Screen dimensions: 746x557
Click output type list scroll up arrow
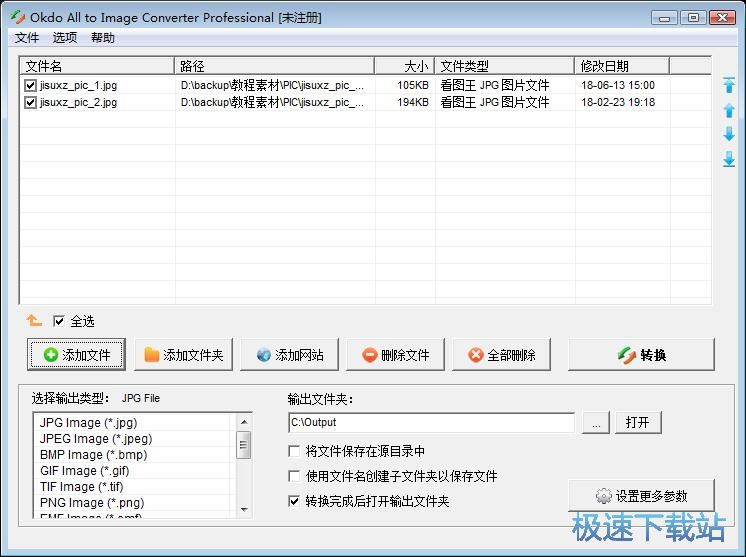click(244, 422)
